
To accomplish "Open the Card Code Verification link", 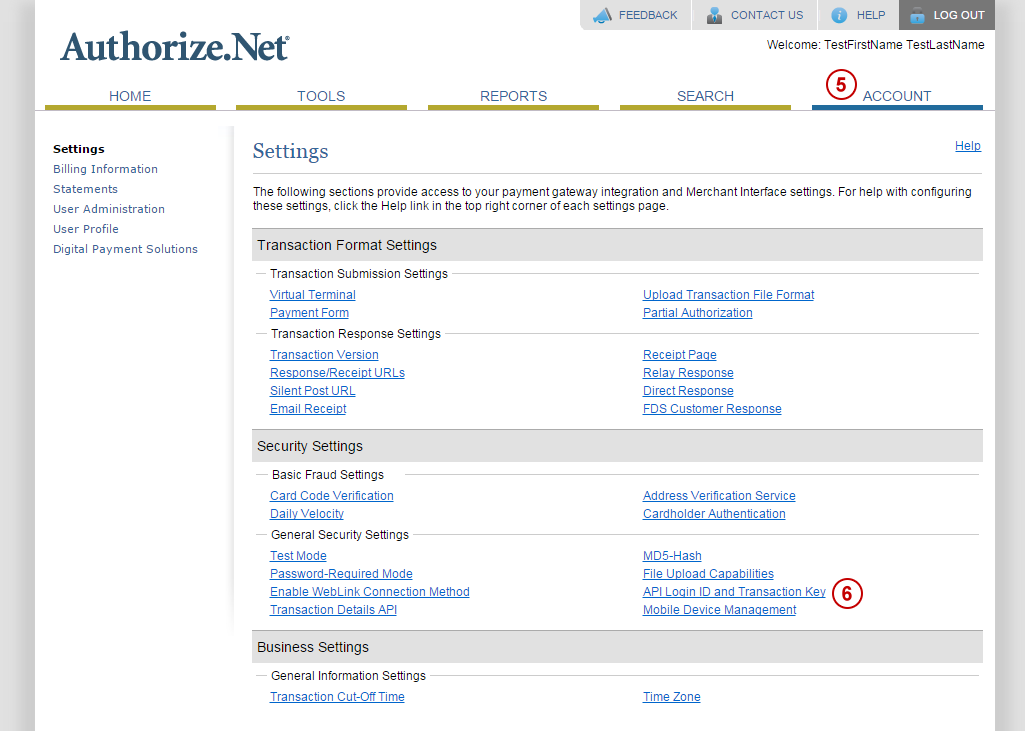I will [331, 496].
